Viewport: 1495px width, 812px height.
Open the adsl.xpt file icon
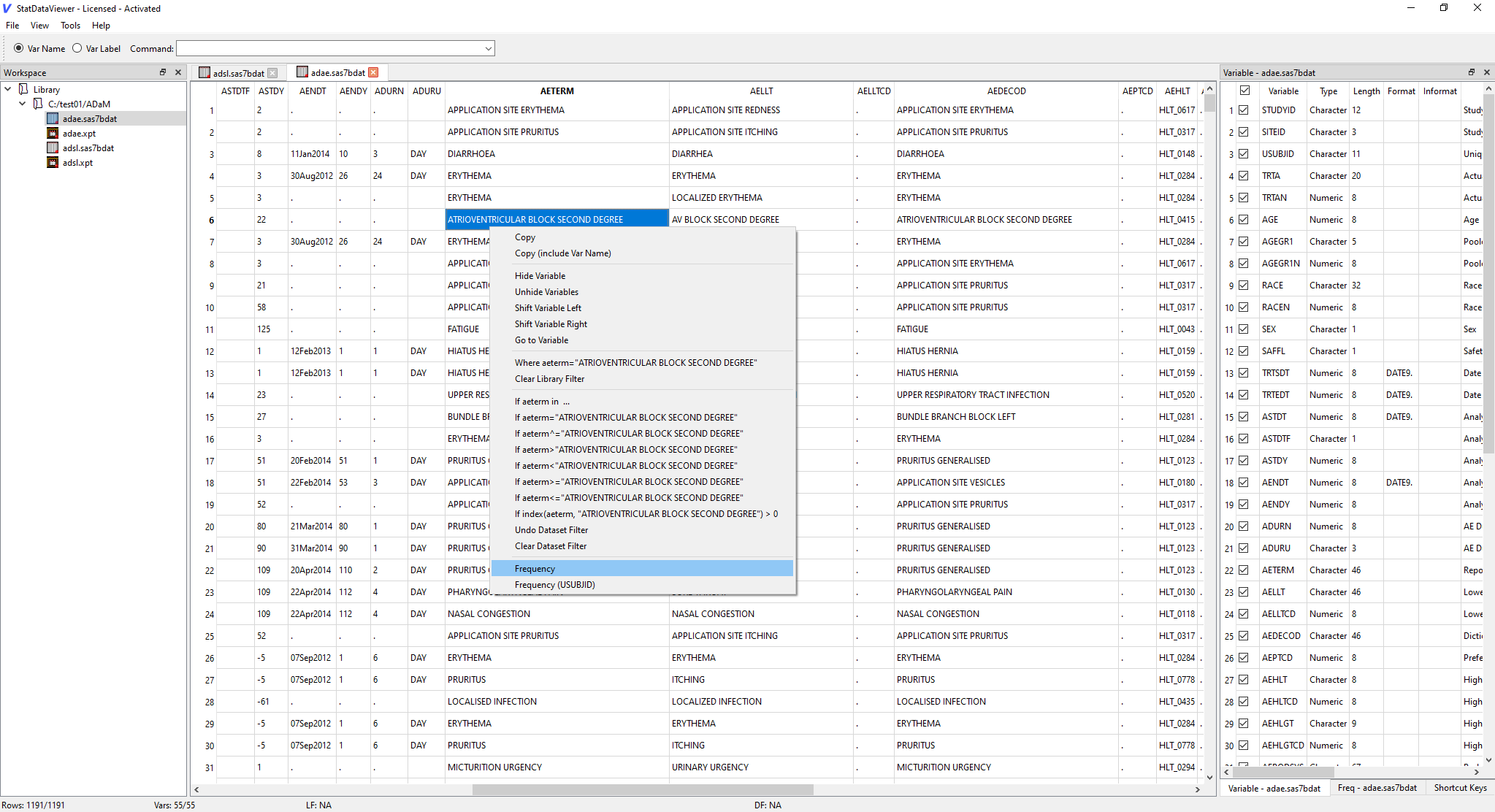(53, 162)
